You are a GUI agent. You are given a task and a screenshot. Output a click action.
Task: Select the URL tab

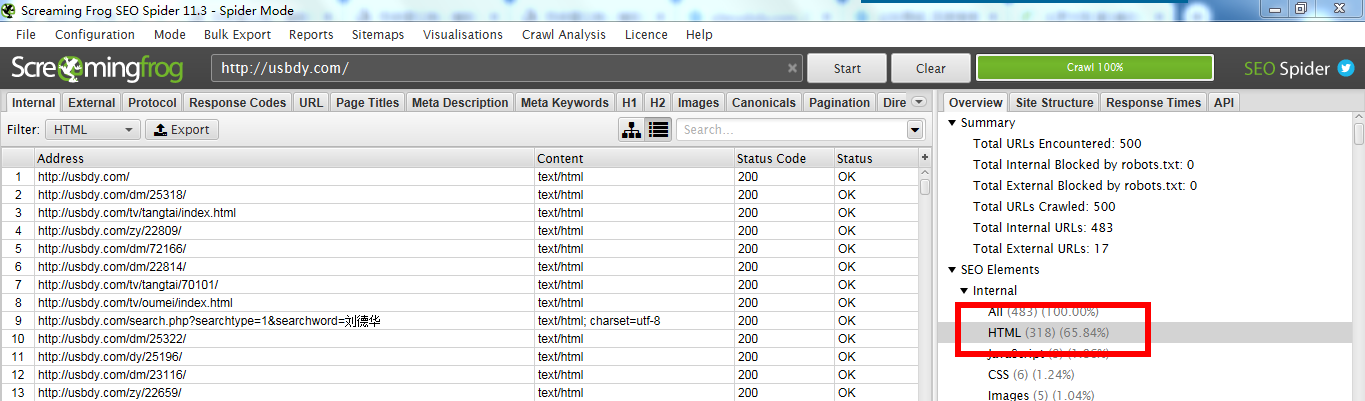point(311,102)
